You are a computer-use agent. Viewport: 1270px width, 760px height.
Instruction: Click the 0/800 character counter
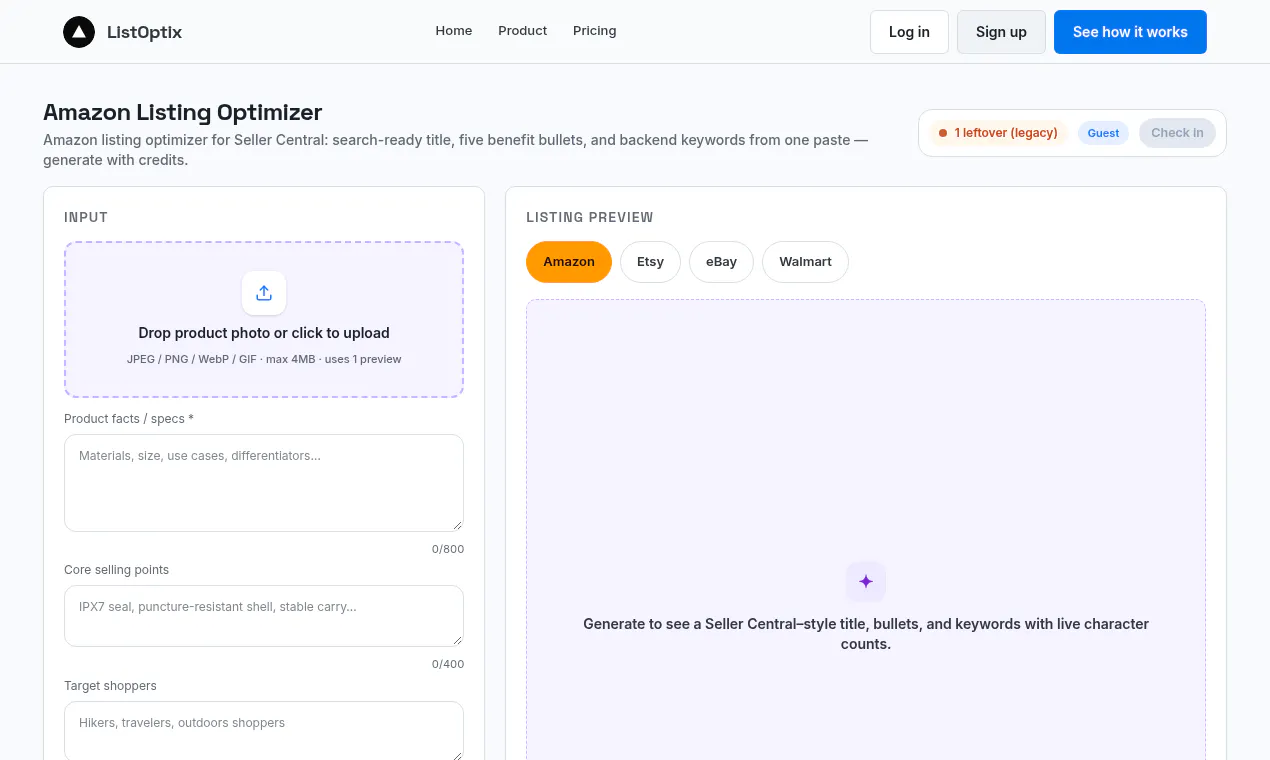(x=448, y=549)
